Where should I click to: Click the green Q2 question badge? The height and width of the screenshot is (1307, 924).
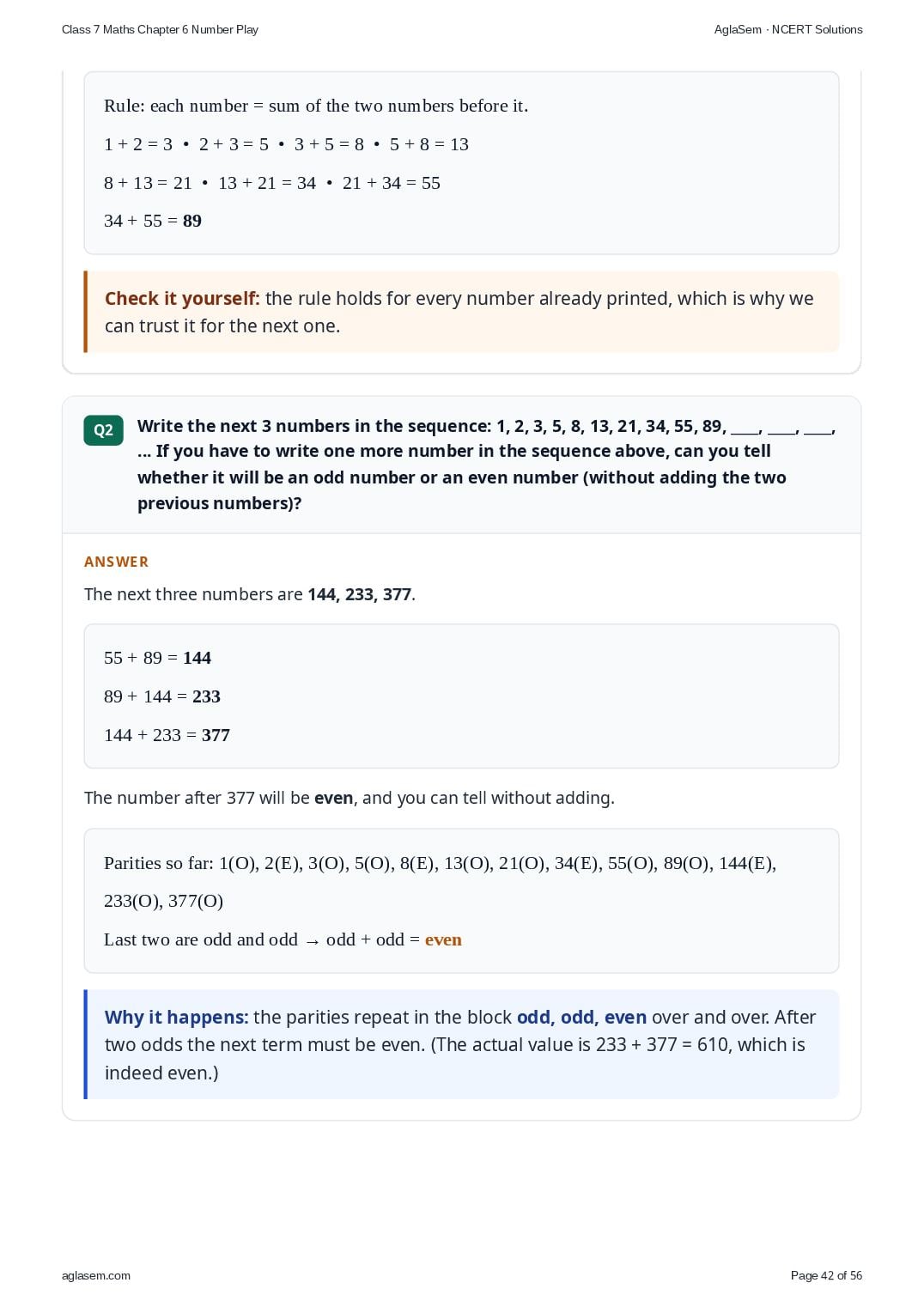[x=103, y=430]
